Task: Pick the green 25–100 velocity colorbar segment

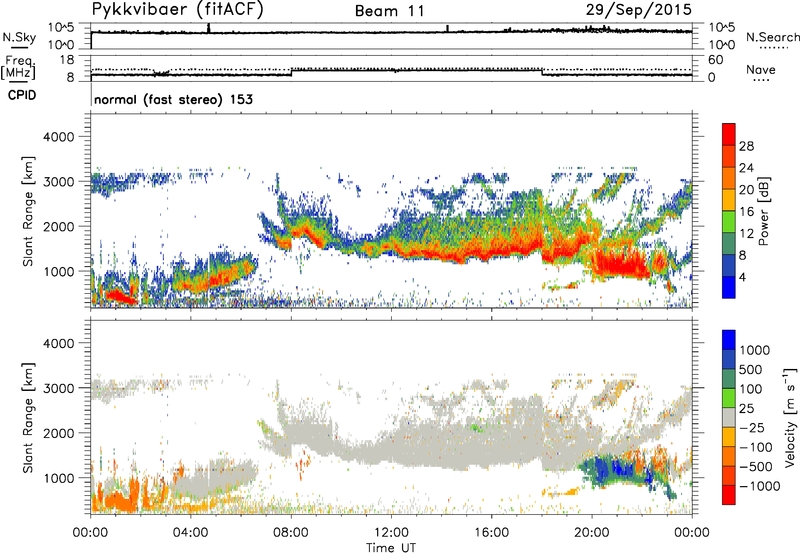Action: [729, 398]
